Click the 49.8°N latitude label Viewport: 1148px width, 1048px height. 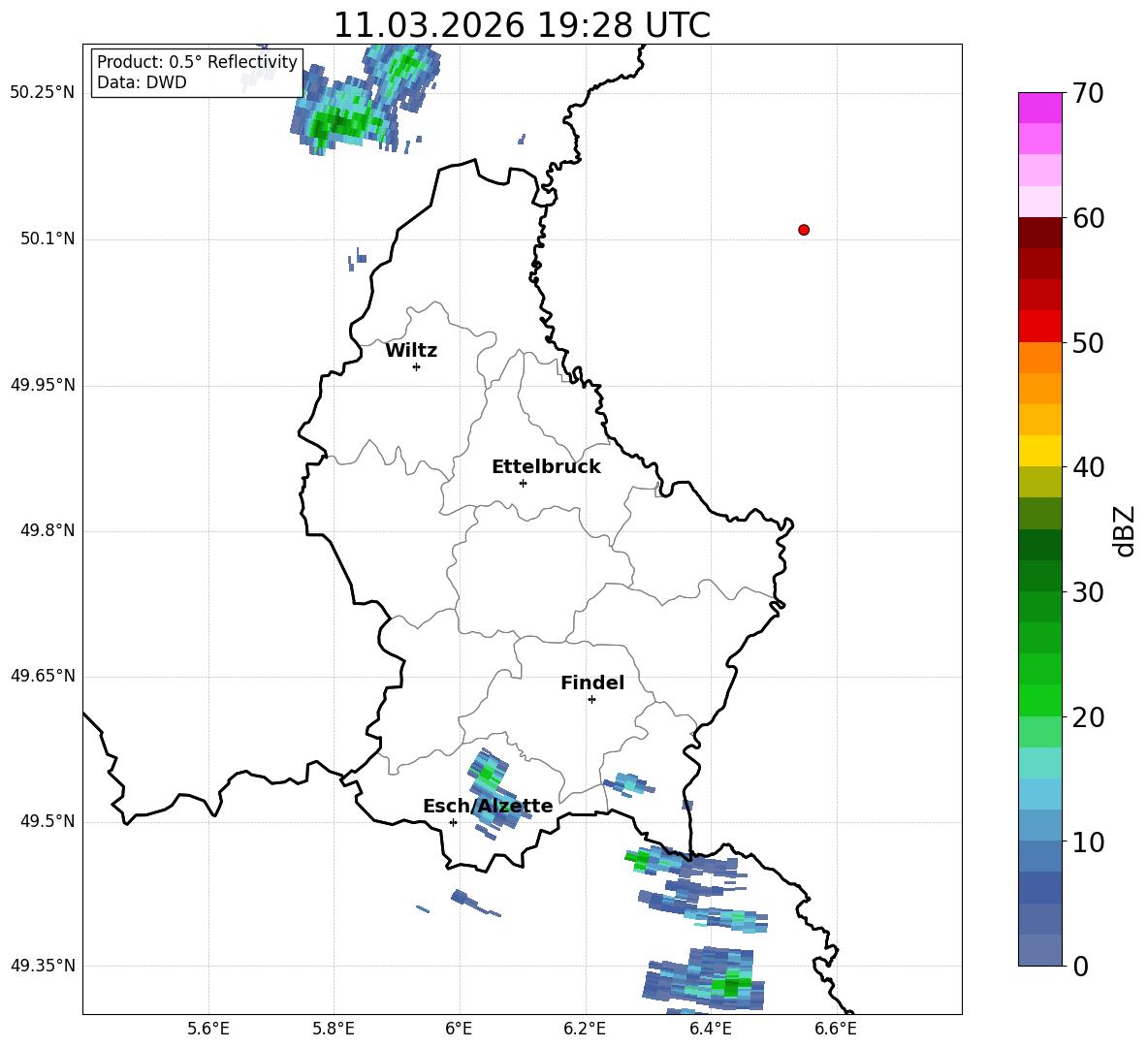48,530
